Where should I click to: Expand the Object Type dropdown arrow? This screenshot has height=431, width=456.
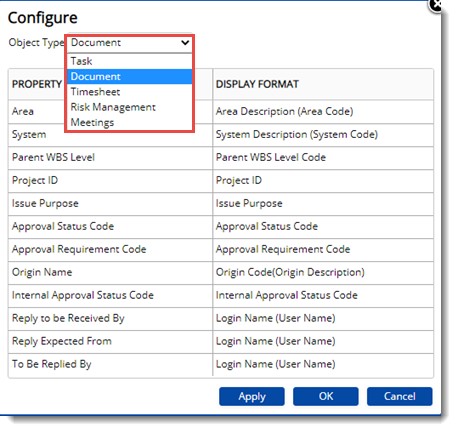tap(185, 43)
